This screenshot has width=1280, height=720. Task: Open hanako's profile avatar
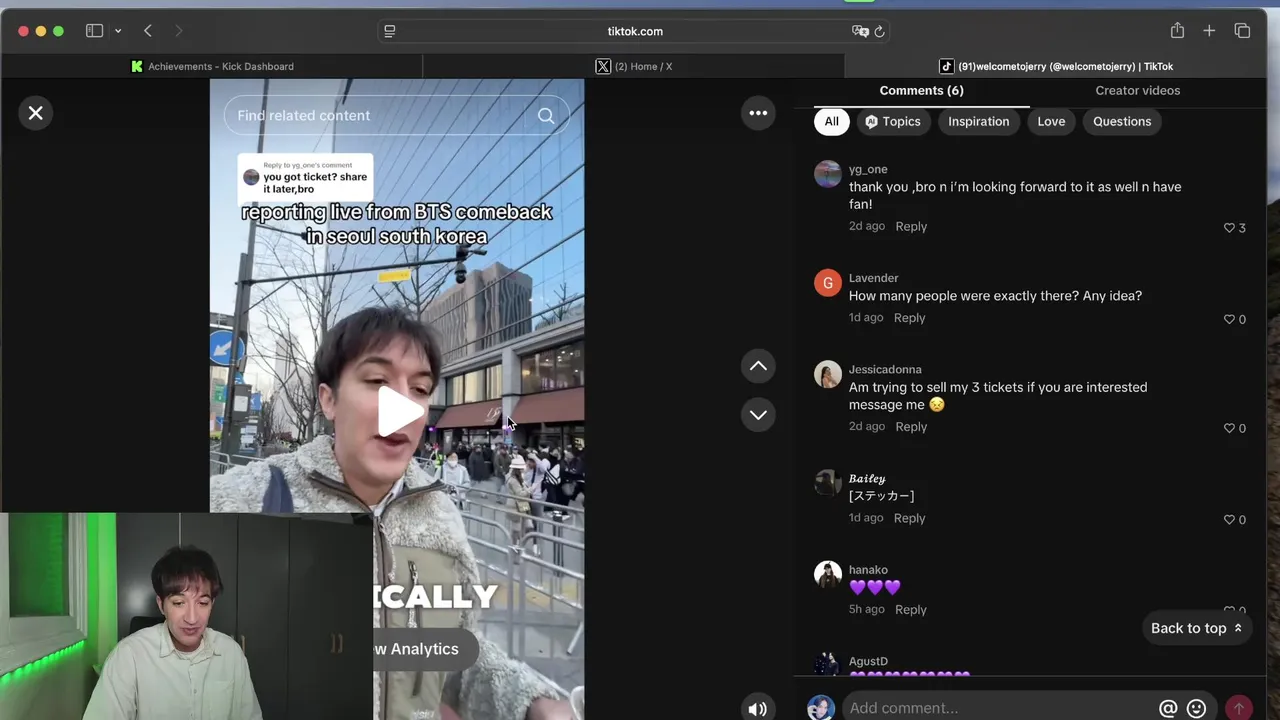point(828,575)
